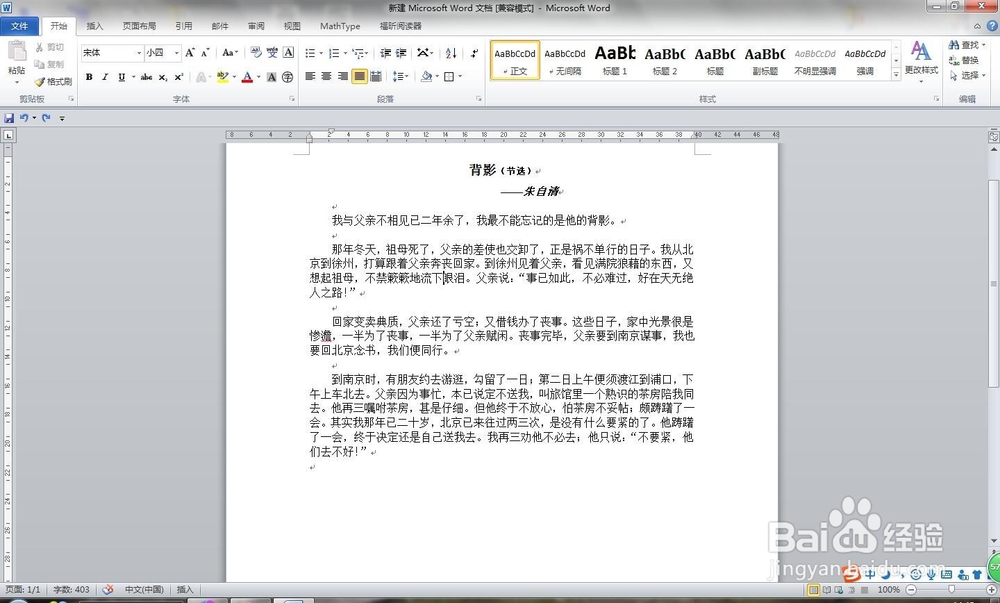Click 更改样式 Change Styles button

coord(921,61)
